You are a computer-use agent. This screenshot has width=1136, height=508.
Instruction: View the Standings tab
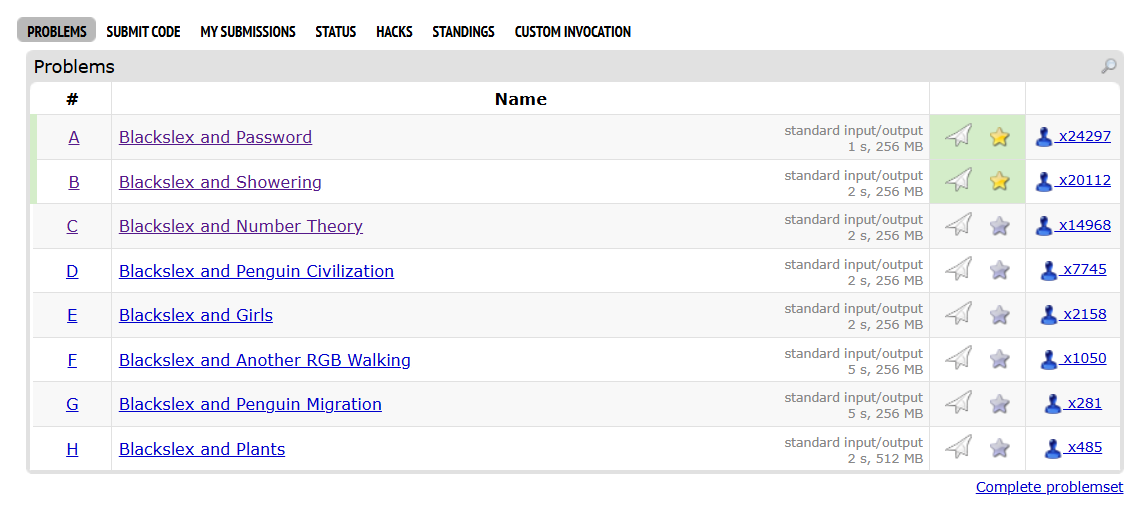click(x=464, y=32)
